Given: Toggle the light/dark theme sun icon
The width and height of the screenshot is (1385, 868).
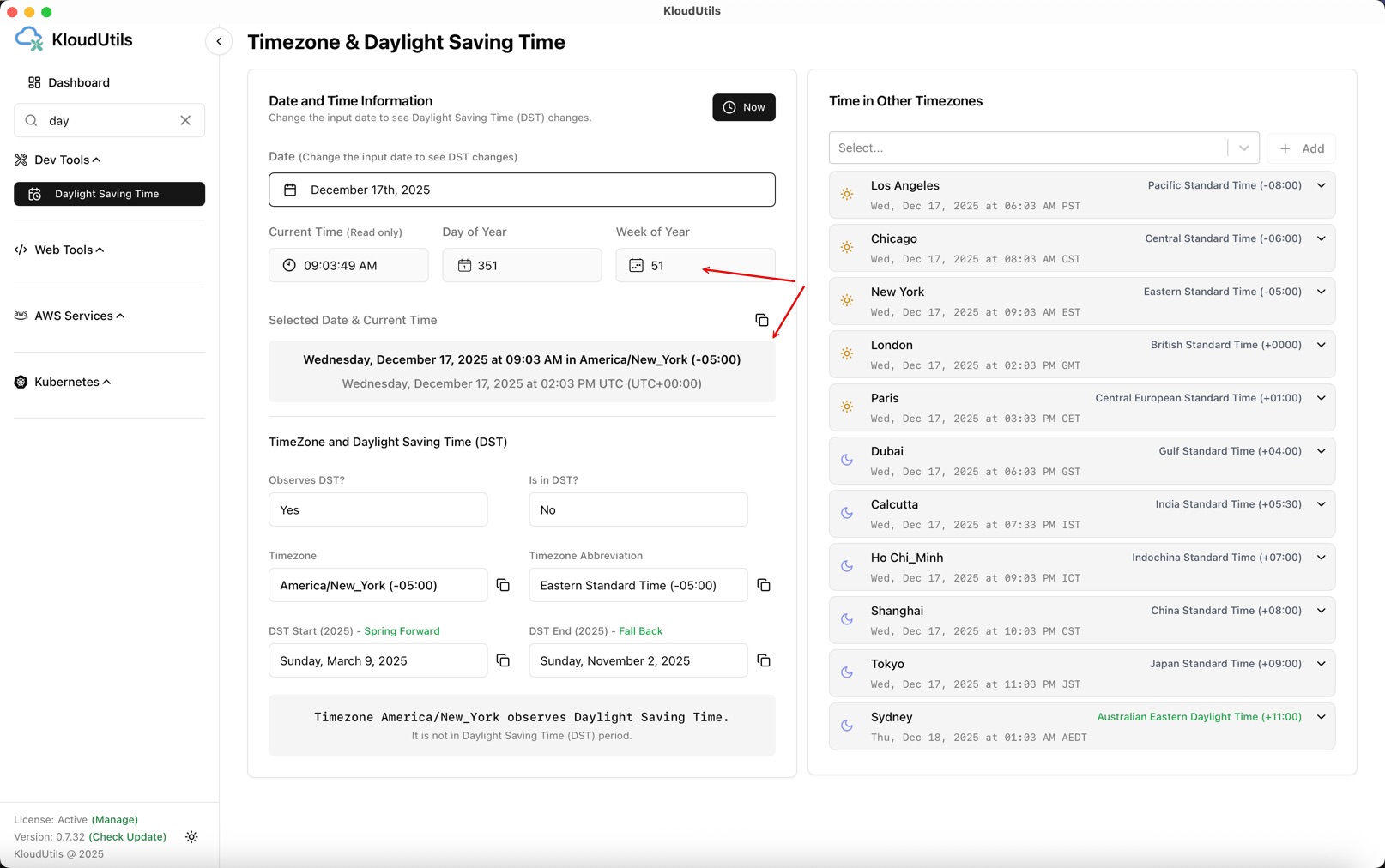Looking at the screenshot, I should click(x=191, y=837).
